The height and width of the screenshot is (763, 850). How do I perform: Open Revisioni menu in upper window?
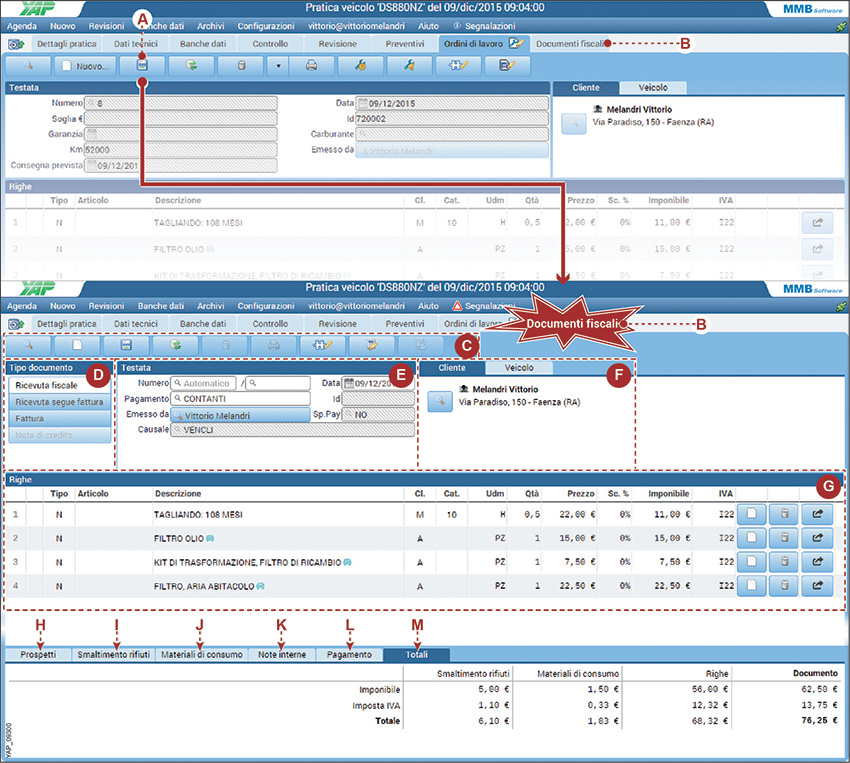[x=106, y=26]
